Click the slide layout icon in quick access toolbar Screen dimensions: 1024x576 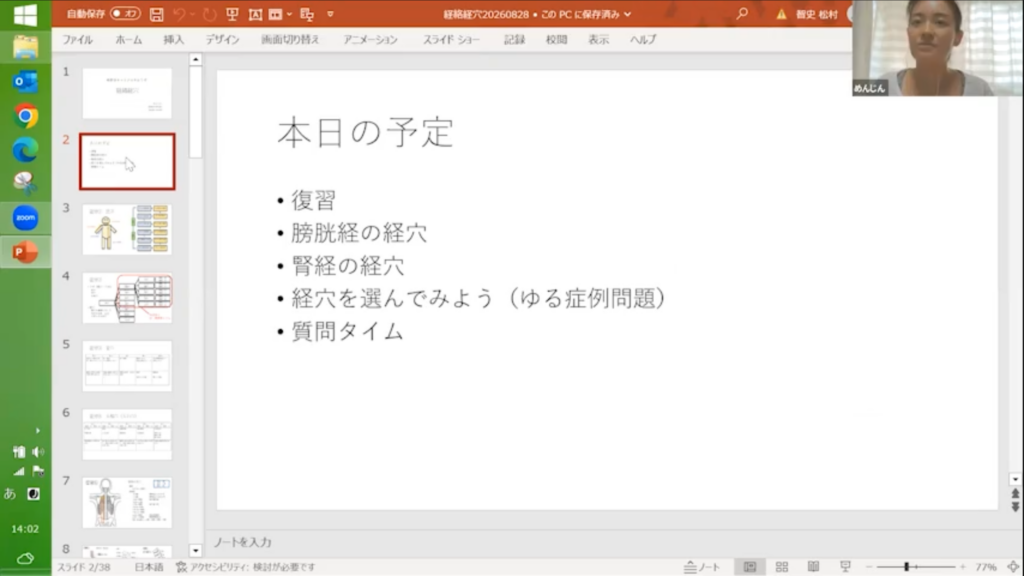point(276,14)
